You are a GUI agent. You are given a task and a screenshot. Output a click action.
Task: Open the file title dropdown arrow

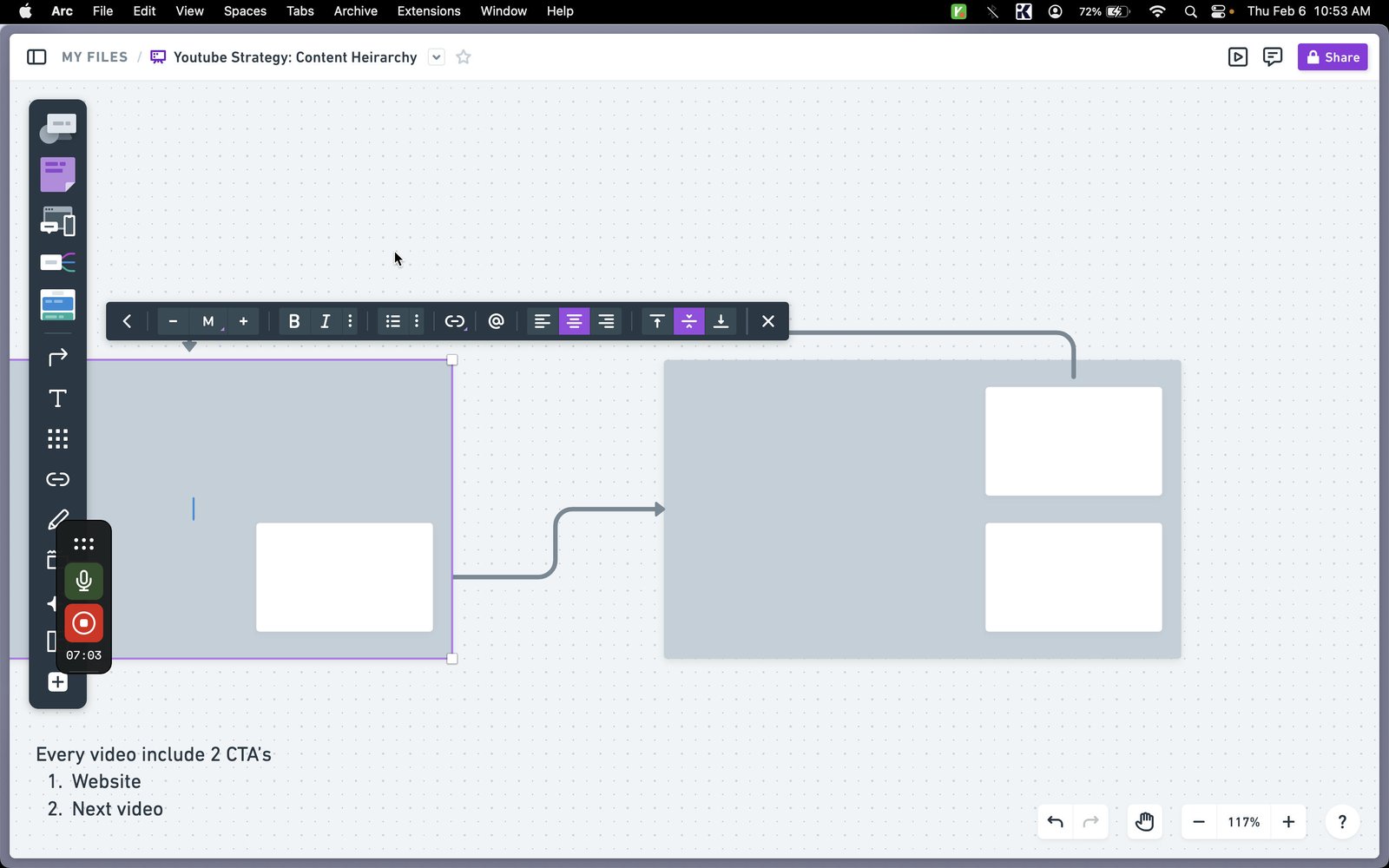click(x=437, y=57)
